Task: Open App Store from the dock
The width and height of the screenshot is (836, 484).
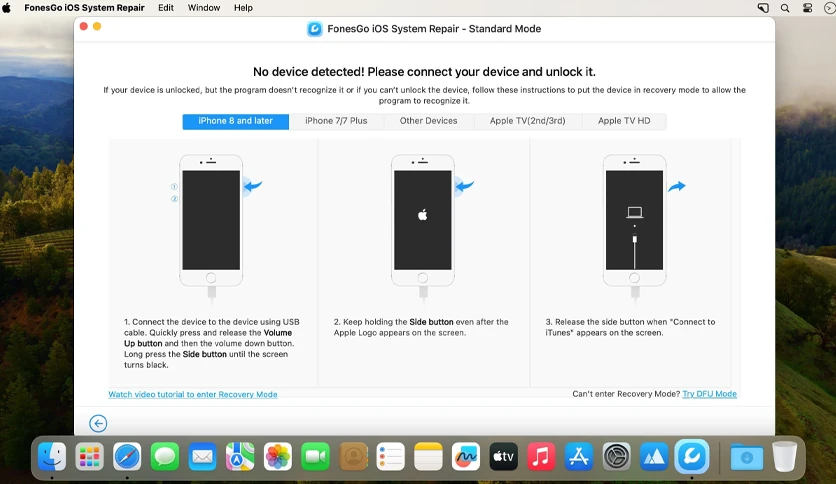Action: (x=579, y=457)
